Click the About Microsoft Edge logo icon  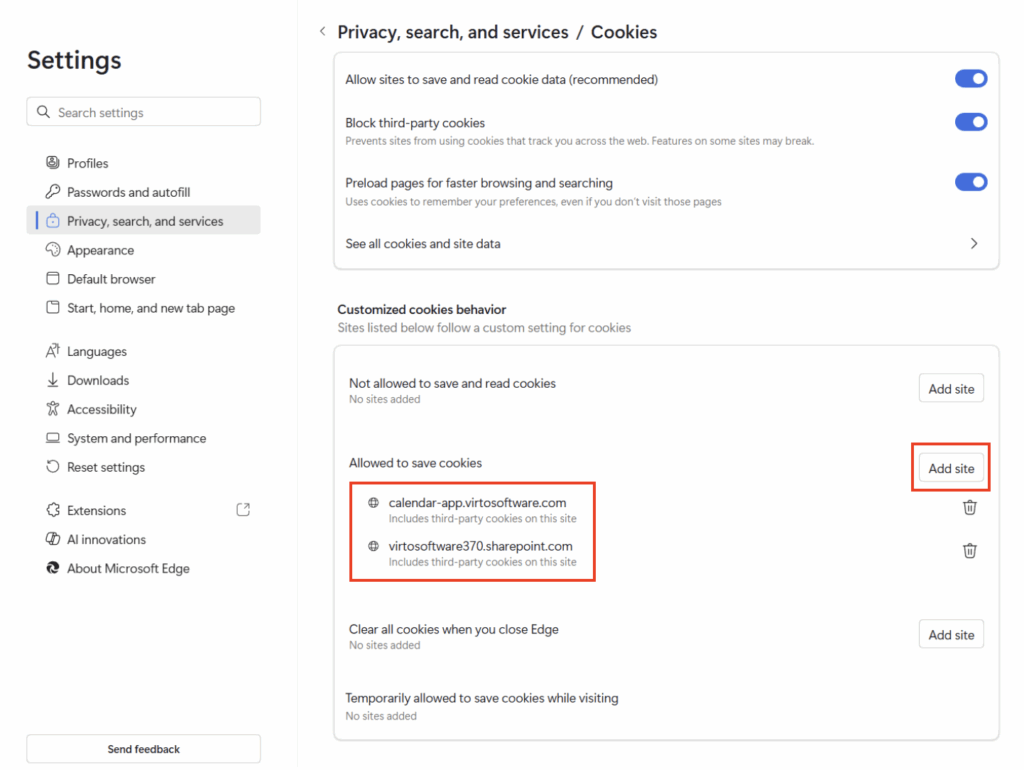click(x=53, y=568)
